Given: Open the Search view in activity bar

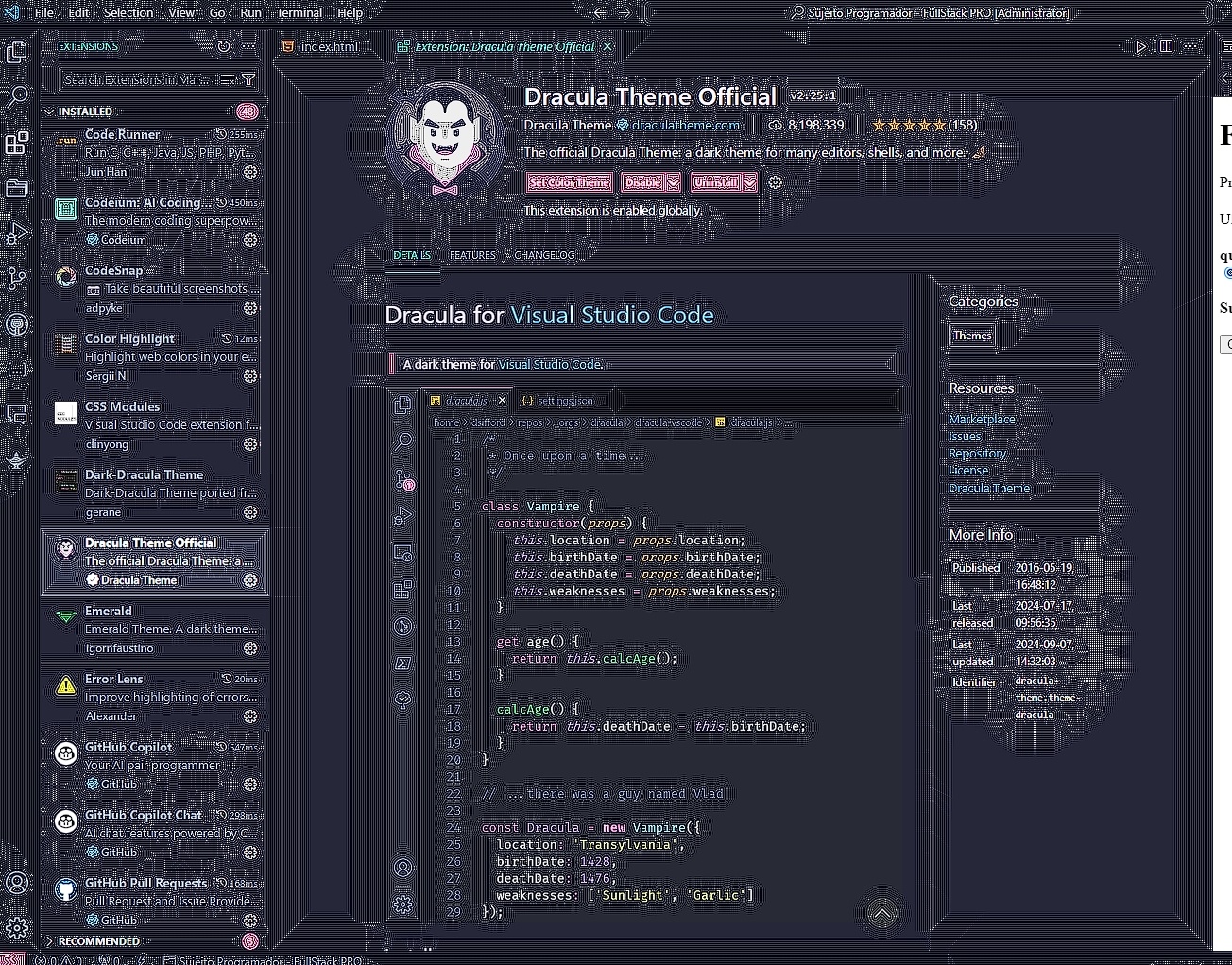Looking at the screenshot, I should point(17,96).
